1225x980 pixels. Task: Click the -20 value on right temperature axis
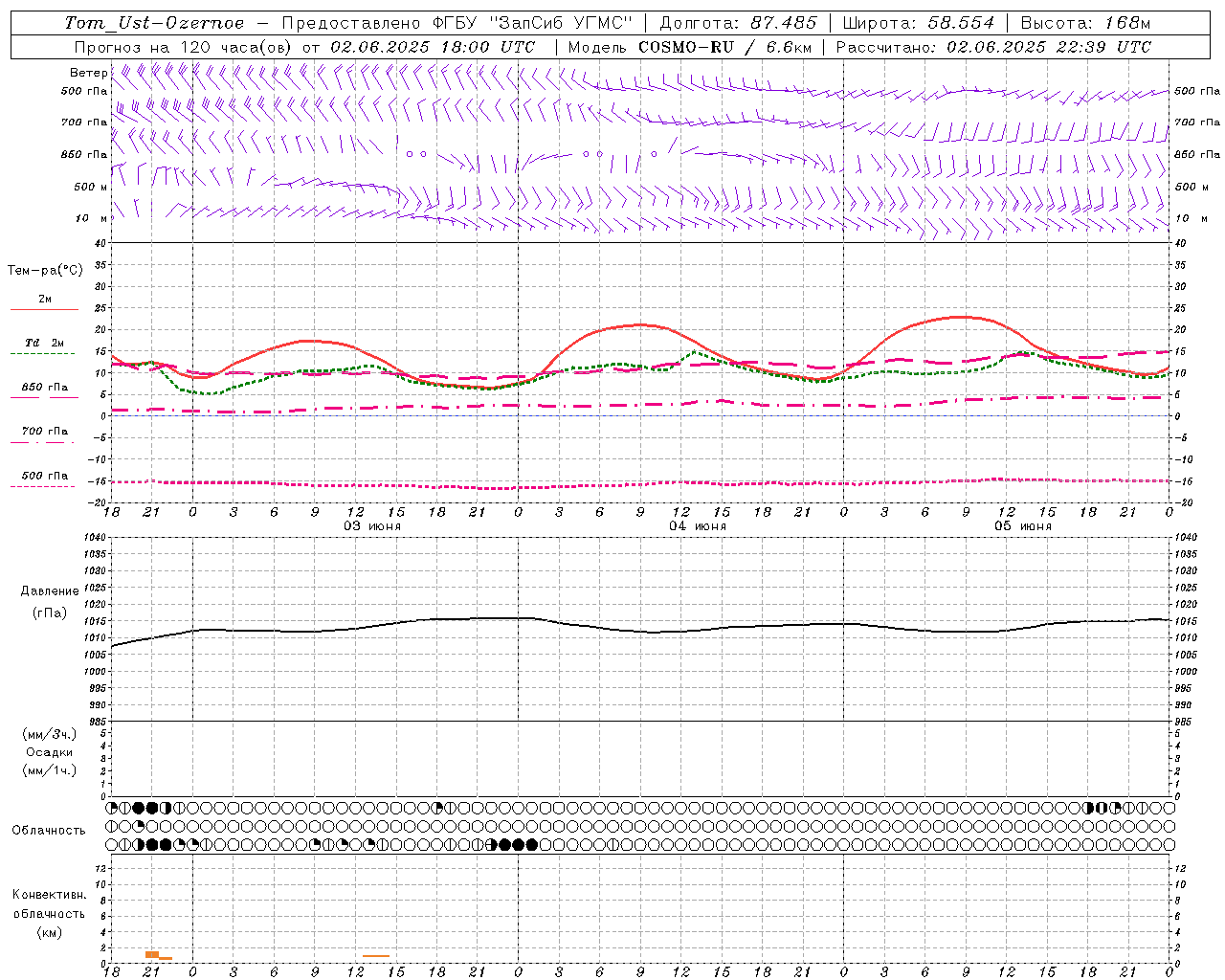point(1182,502)
